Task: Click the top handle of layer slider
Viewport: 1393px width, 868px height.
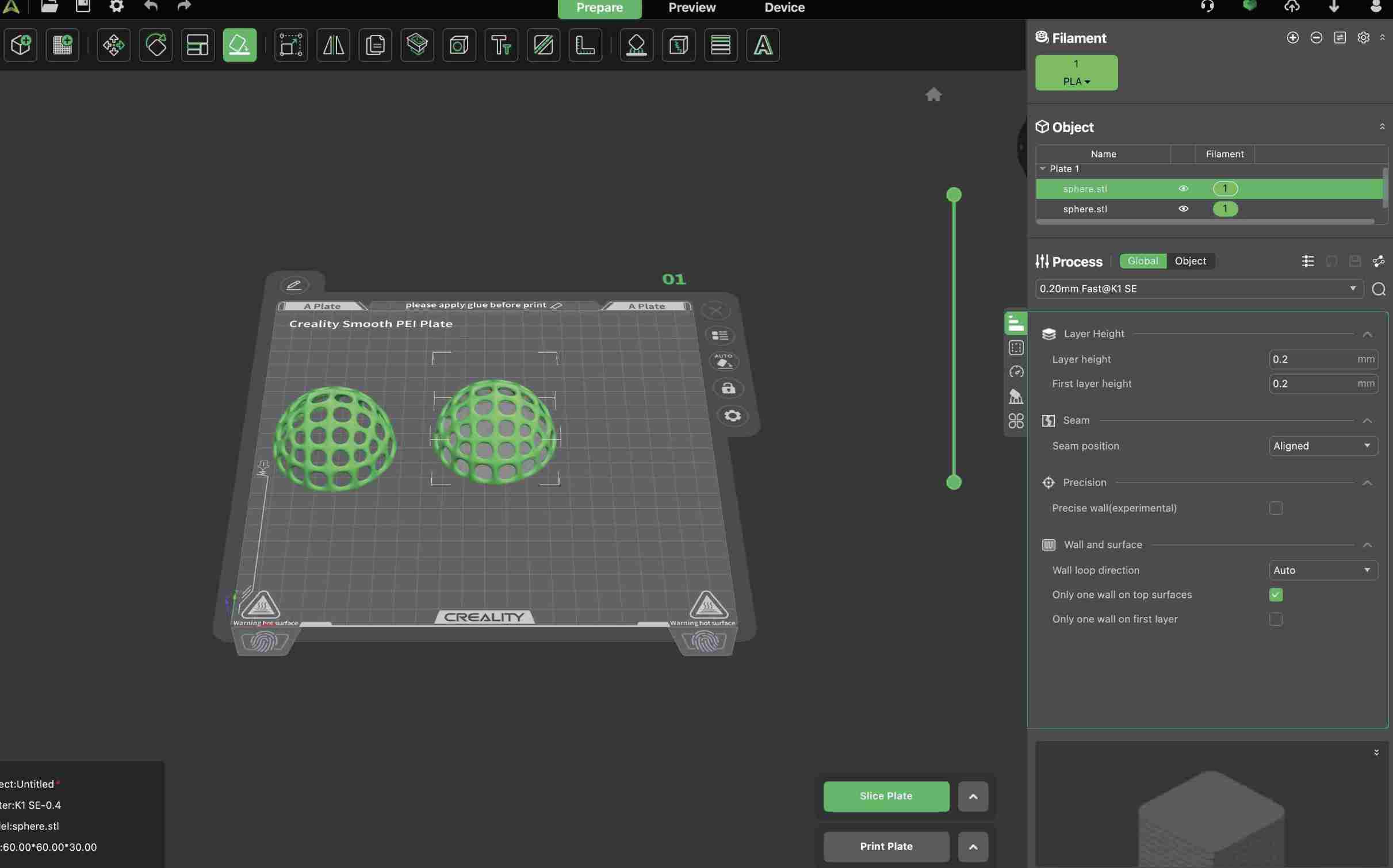Action: pos(954,195)
